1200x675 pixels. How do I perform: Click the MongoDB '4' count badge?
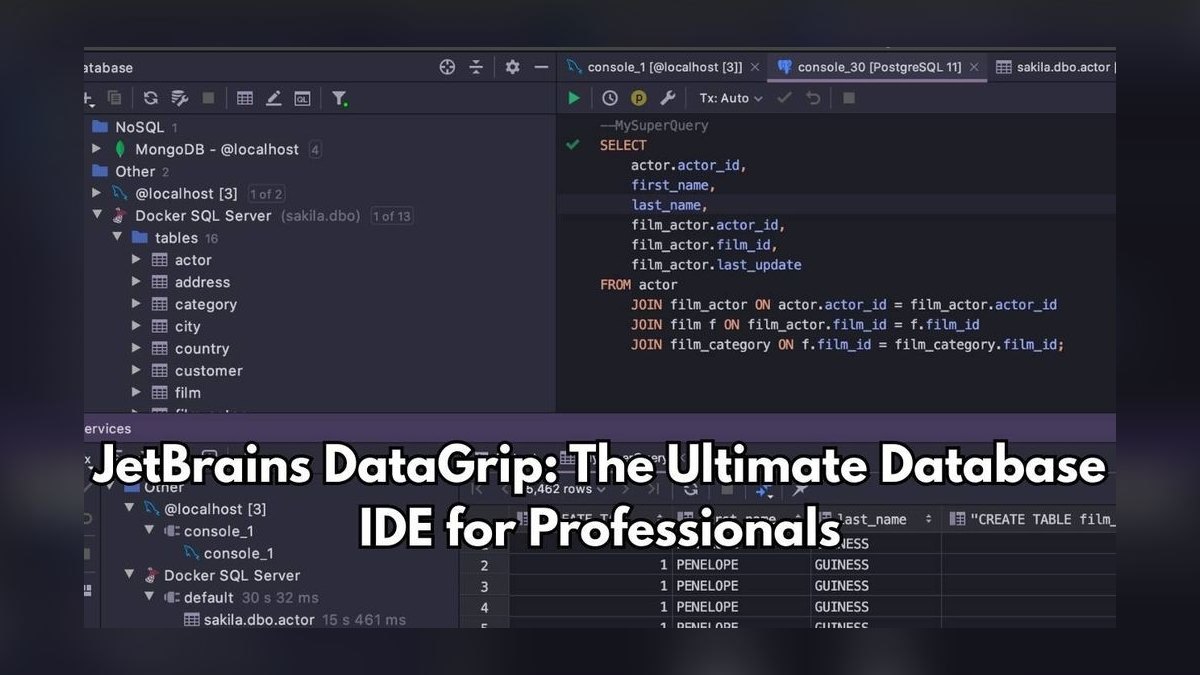(x=315, y=150)
